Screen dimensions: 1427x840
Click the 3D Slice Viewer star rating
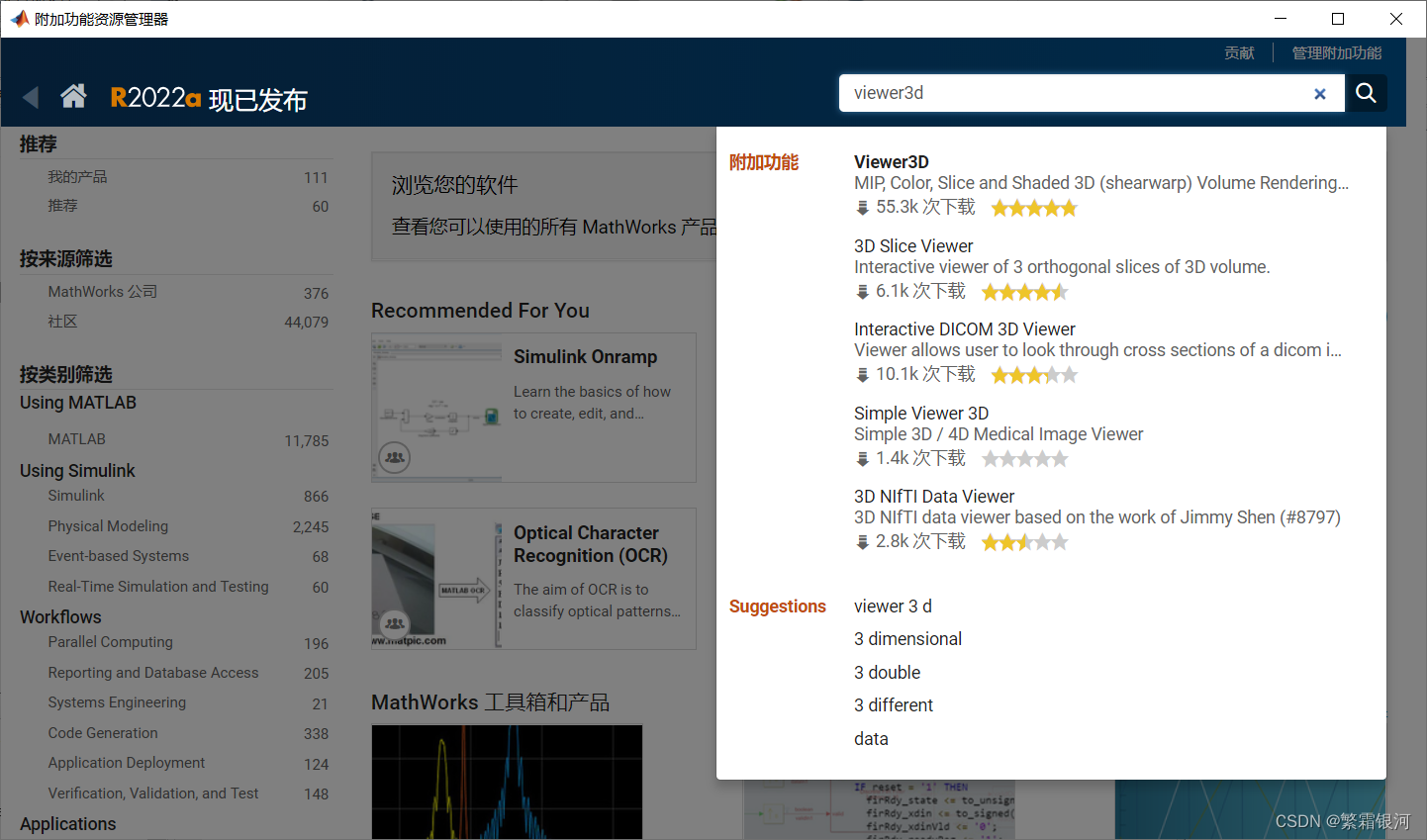tap(1025, 292)
